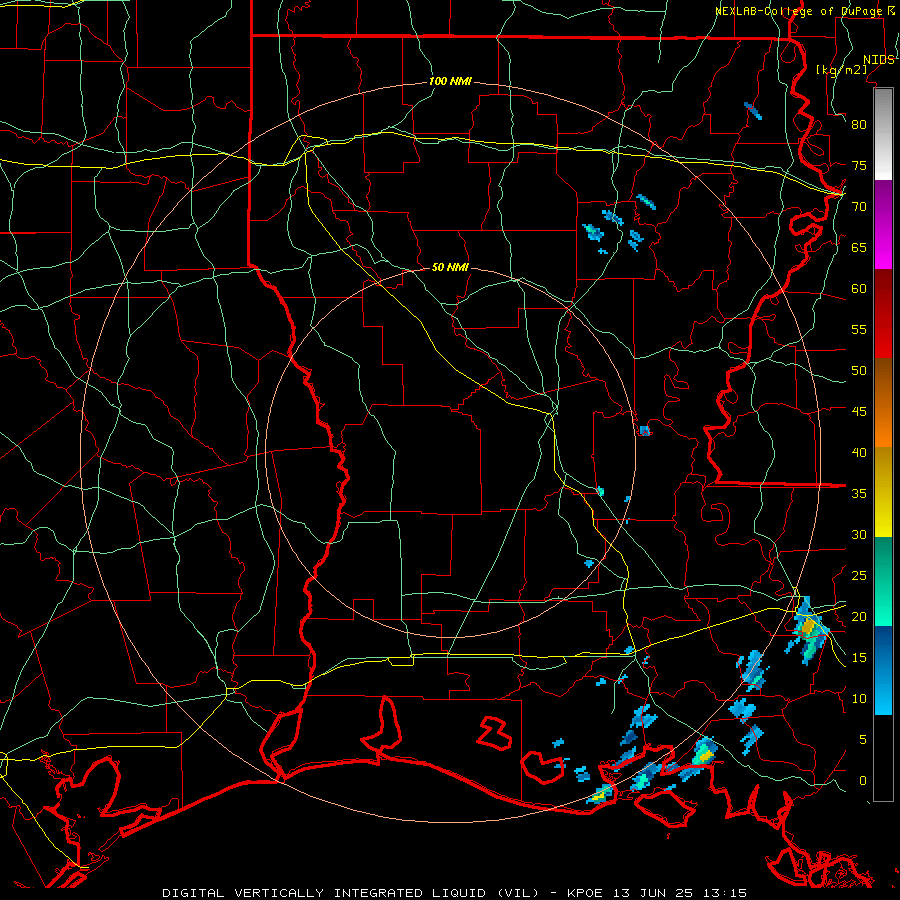Viewport: 900px width, 900px height.
Task: Click the KPOE radar site identifier
Action: tap(585, 893)
